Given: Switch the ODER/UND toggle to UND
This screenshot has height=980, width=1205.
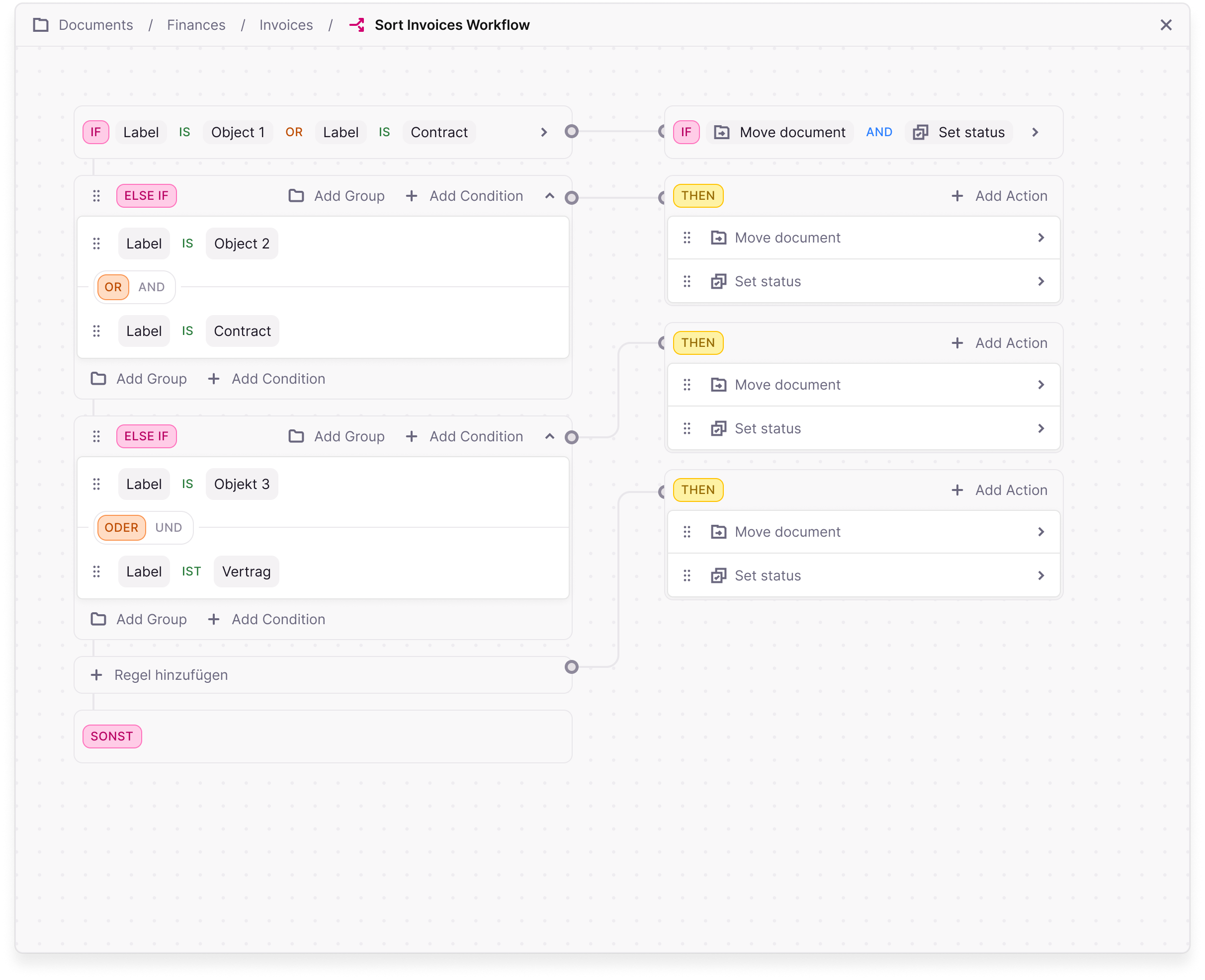Looking at the screenshot, I should coord(168,527).
